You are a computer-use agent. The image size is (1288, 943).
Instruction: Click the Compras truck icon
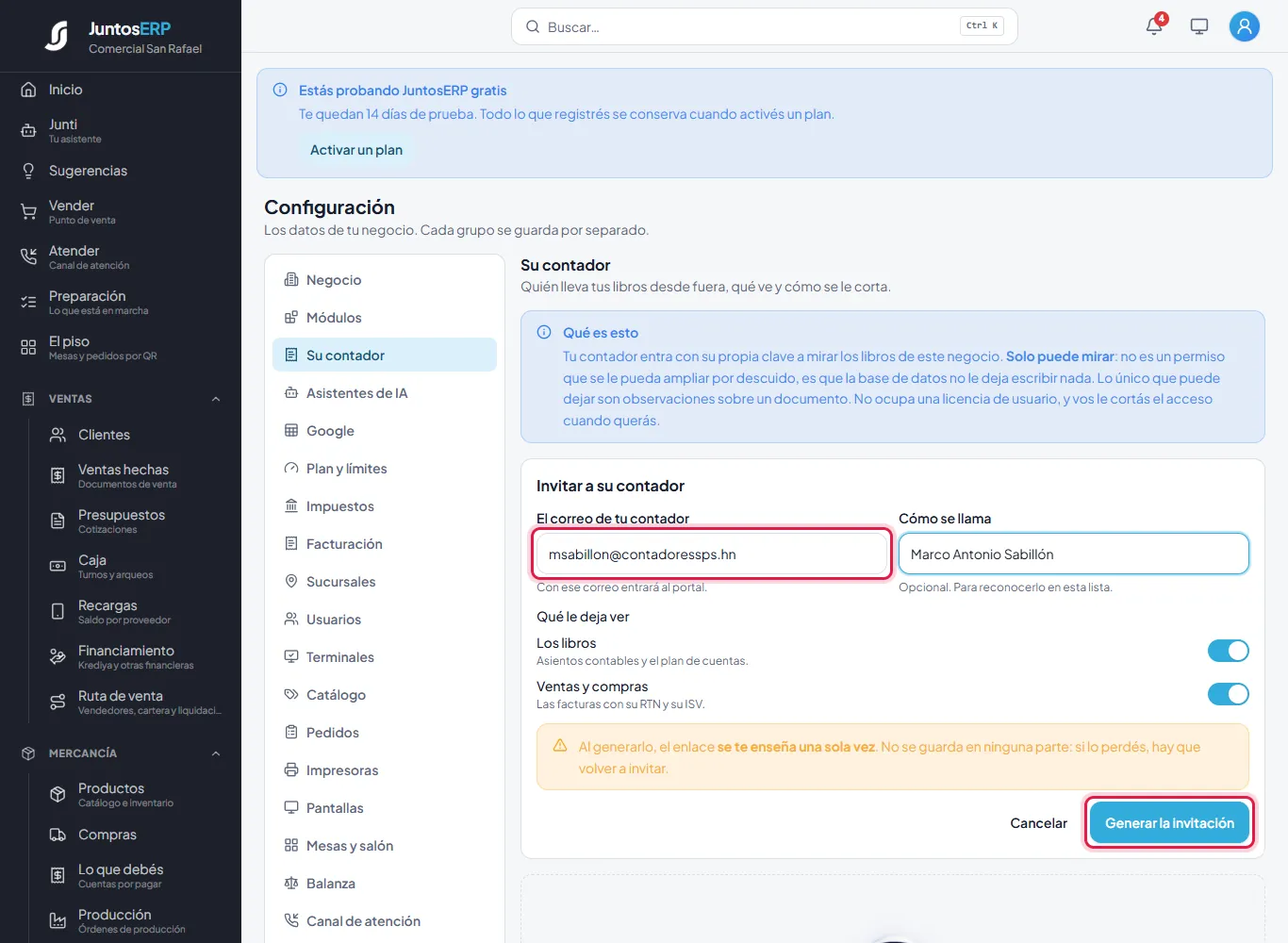(x=58, y=835)
